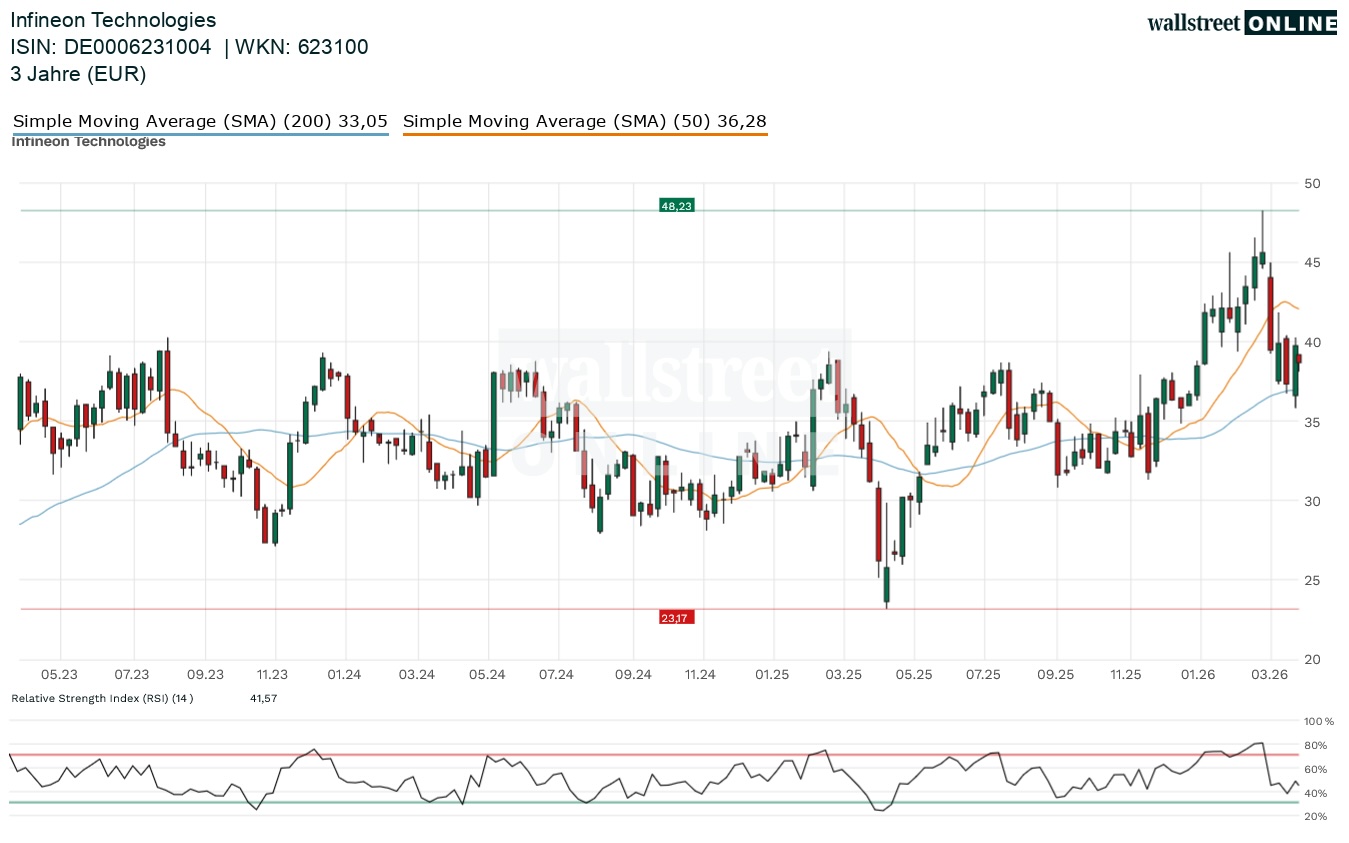This screenshot has width=1349, height=843.
Task: Toggle the SMA (50) legend entry
Action: click(585, 122)
